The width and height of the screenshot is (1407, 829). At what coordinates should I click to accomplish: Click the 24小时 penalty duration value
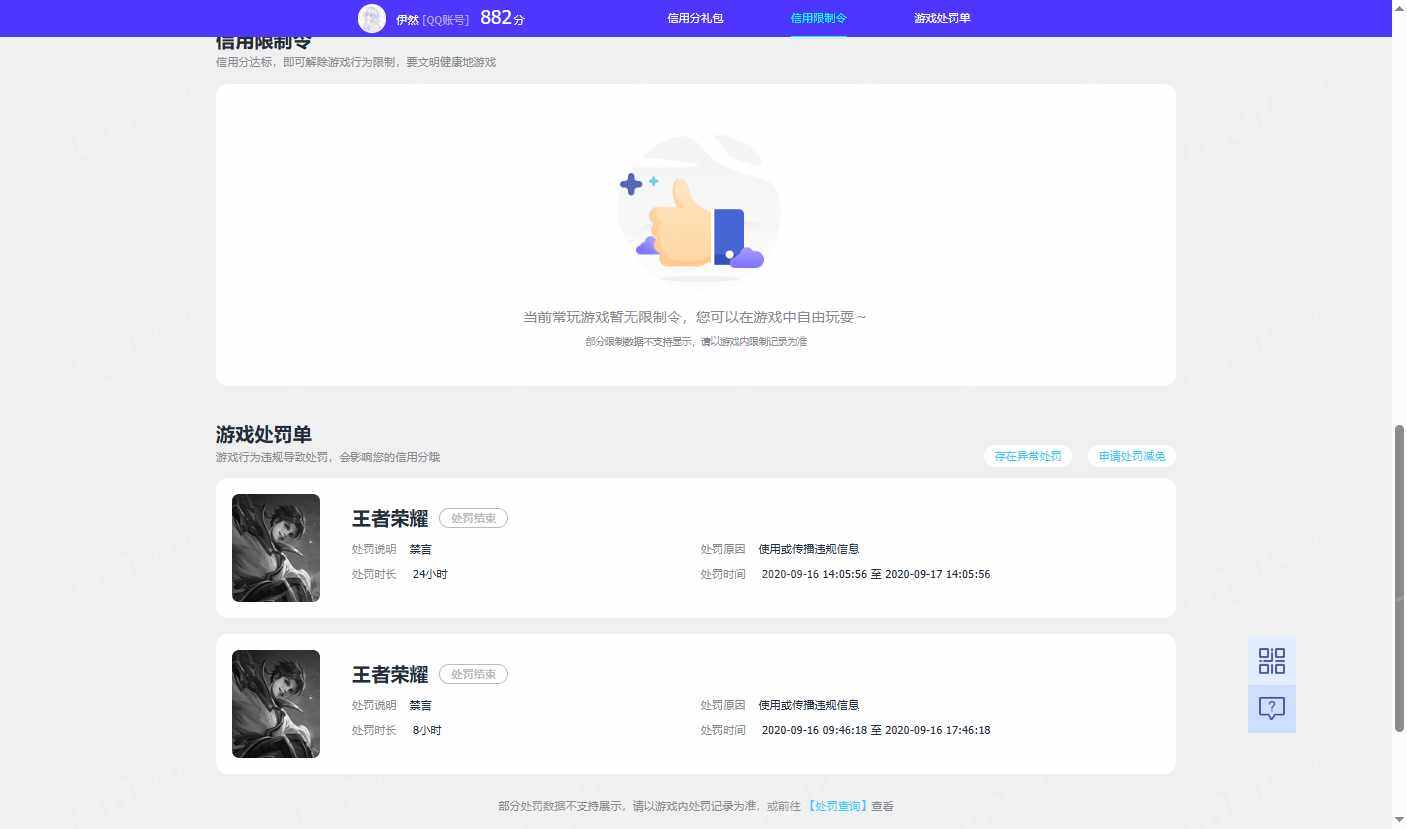[430, 574]
